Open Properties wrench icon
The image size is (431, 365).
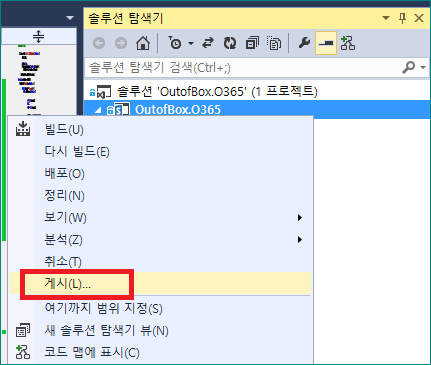point(304,43)
